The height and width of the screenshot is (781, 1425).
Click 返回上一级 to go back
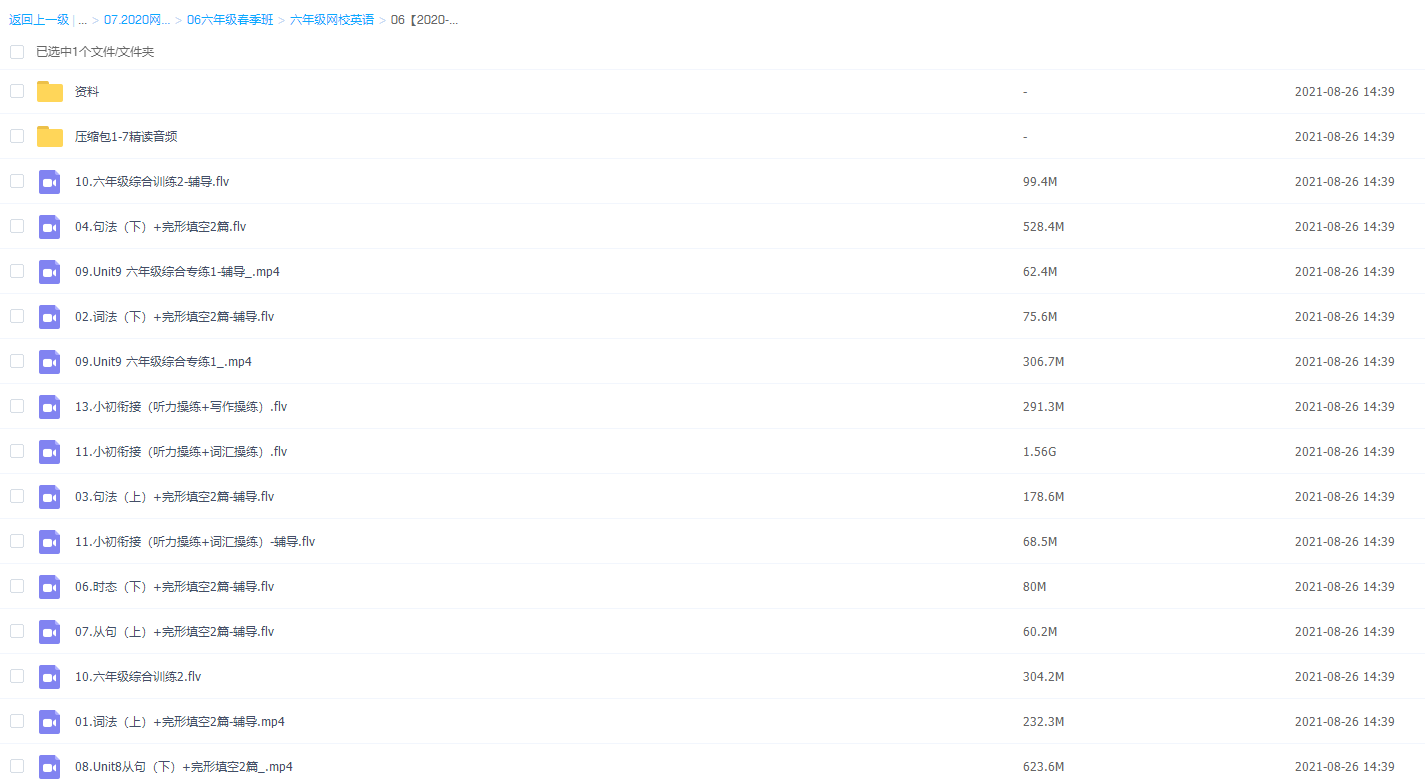[x=39, y=20]
